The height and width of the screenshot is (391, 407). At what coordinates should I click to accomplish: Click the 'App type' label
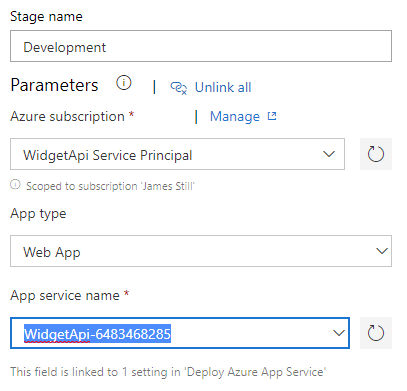point(38,214)
